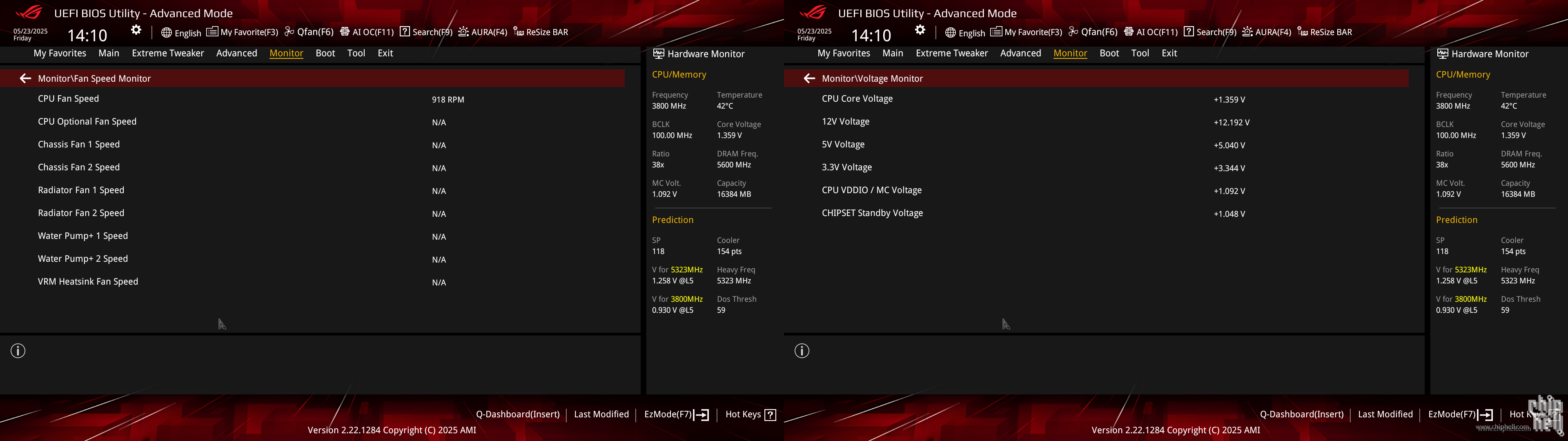Click the settings gear icon in left Fan Speed screen
The image size is (1568, 441).
(136, 30)
